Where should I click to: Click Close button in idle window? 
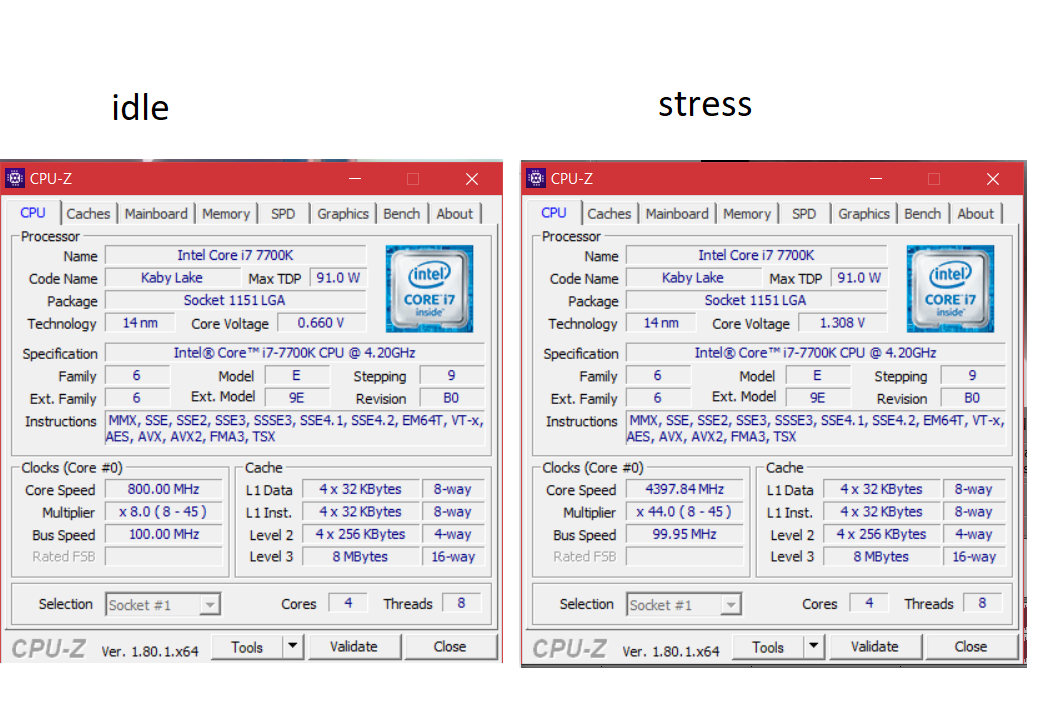(450, 647)
